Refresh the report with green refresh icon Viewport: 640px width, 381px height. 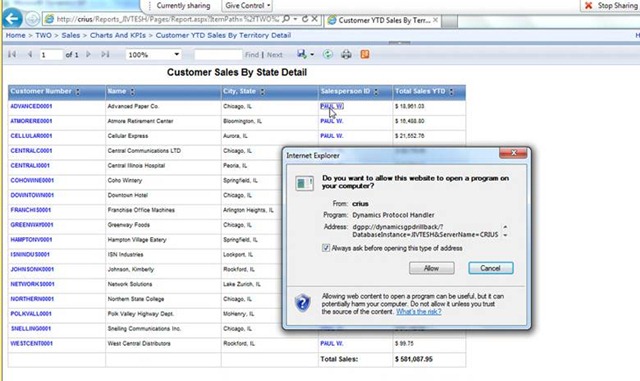click(328, 54)
